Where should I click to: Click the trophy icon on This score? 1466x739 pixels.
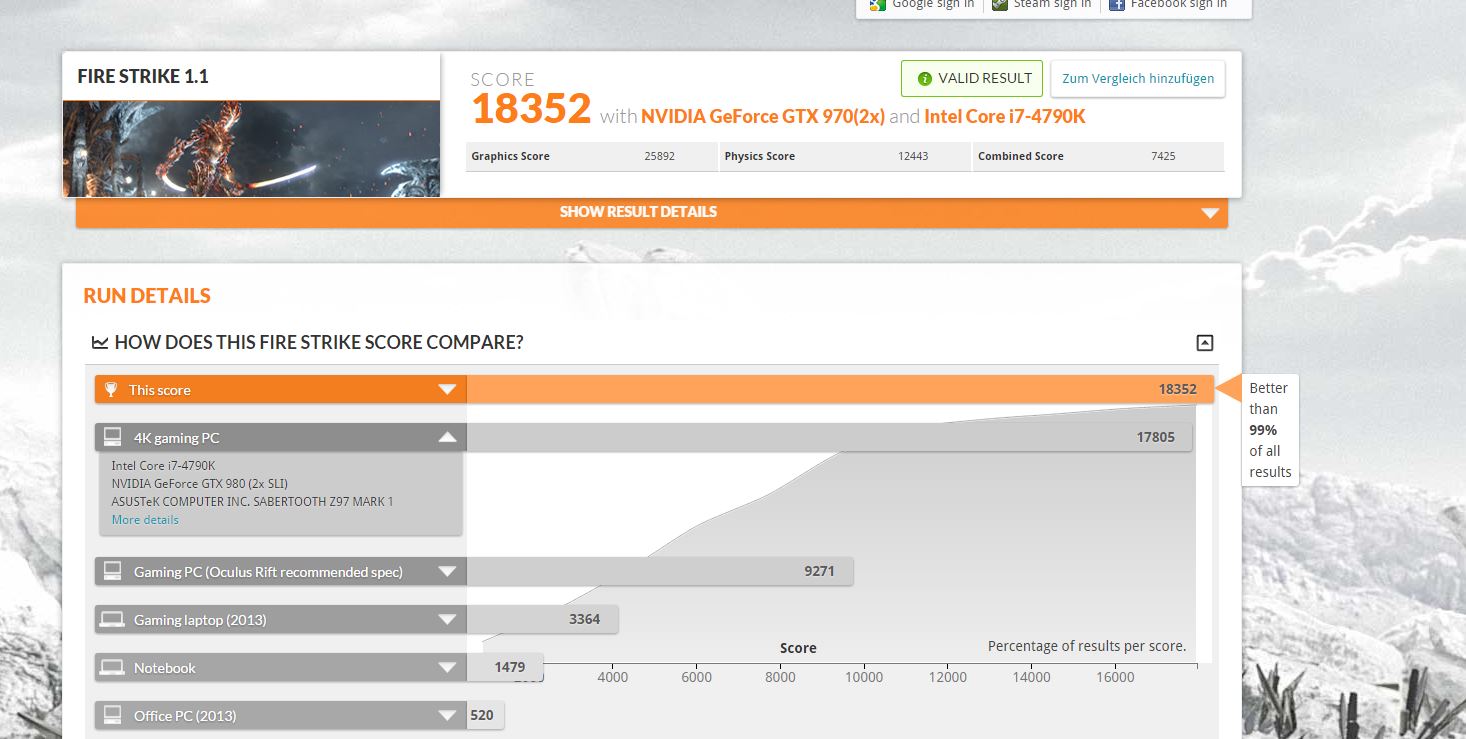(x=111, y=390)
